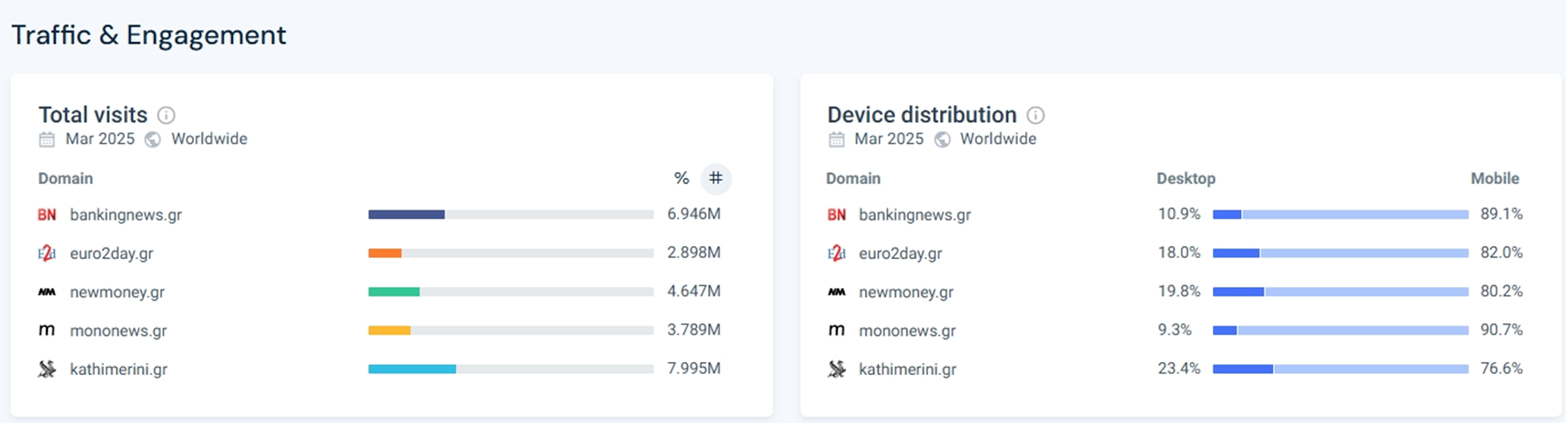Click the kathimerini.gr device distribution bar
Viewport: 1568px width, 423px height.
click(x=1340, y=370)
